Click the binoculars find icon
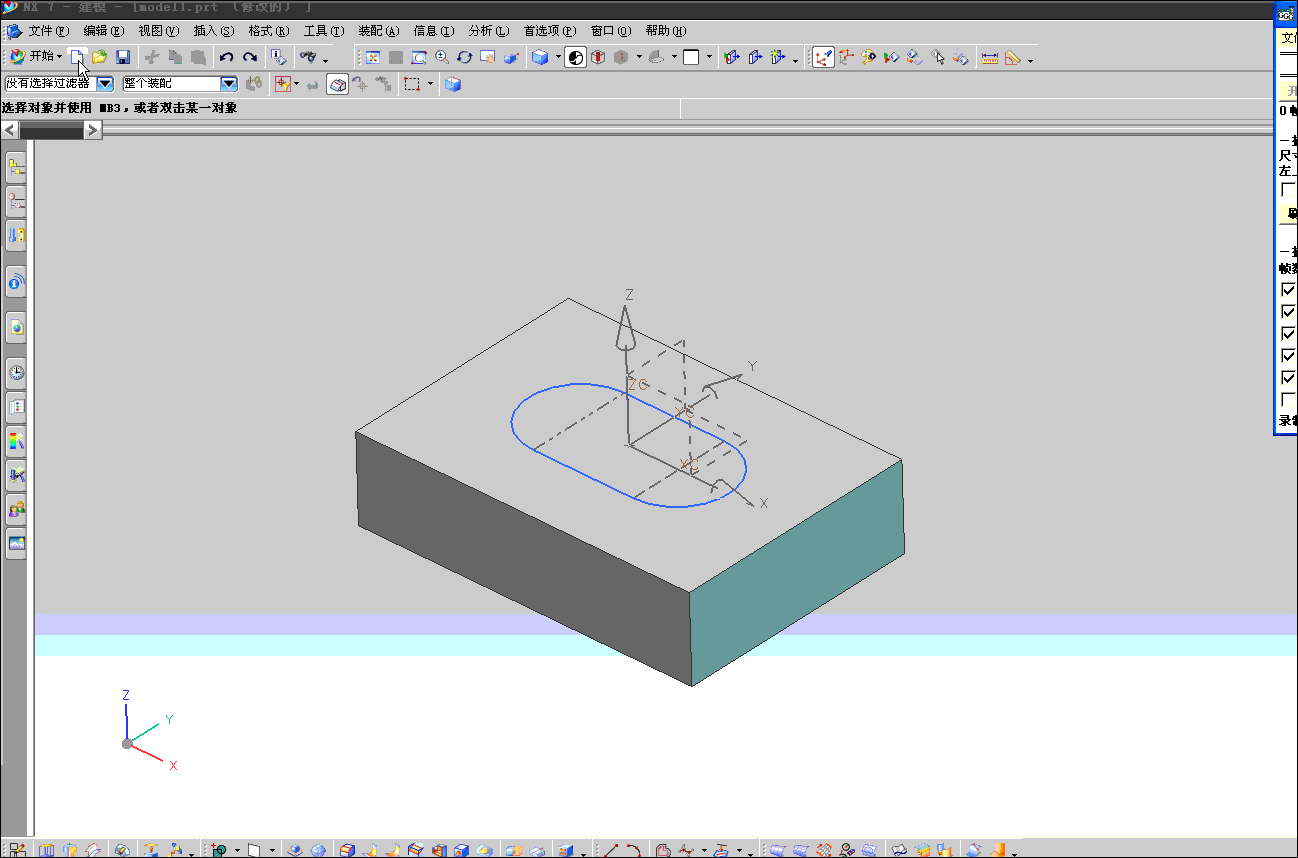The height and width of the screenshot is (858, 1298). point(308,57)
